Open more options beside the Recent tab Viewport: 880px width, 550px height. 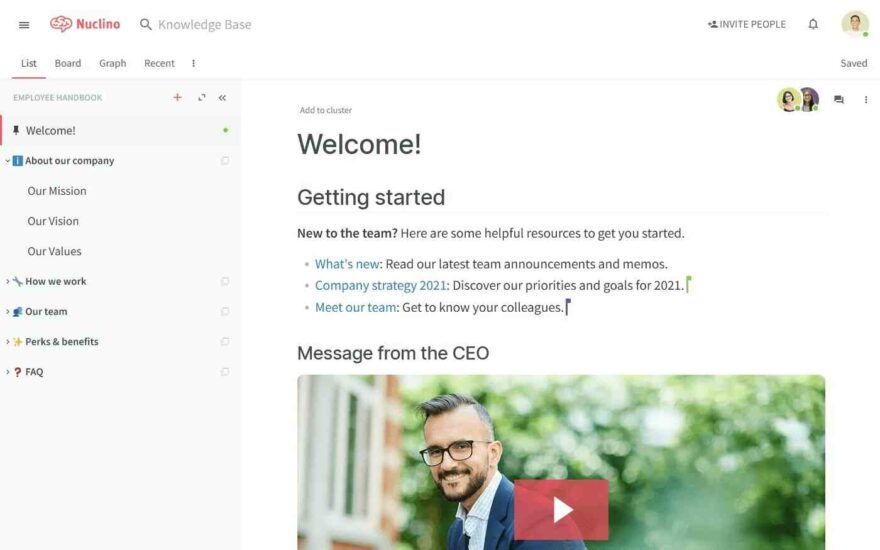(x=194, y=63)
